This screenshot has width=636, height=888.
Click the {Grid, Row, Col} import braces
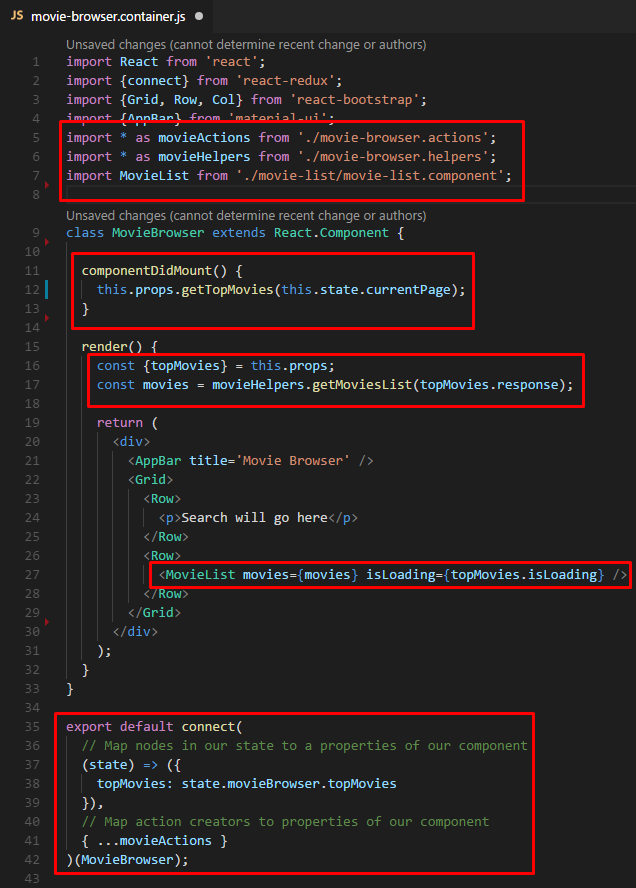coord(181,100)
